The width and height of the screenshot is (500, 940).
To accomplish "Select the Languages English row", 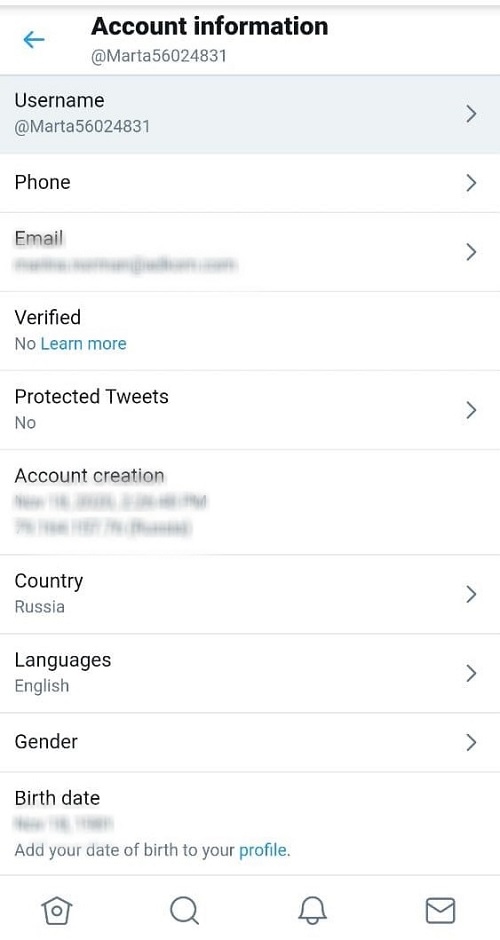I will click(250, 673).
